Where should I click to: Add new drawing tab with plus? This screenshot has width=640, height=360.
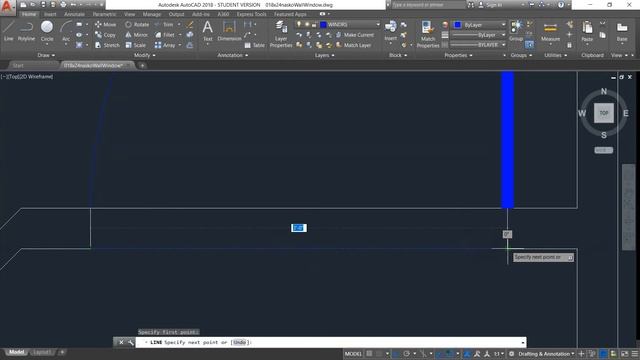coord(142,65)
